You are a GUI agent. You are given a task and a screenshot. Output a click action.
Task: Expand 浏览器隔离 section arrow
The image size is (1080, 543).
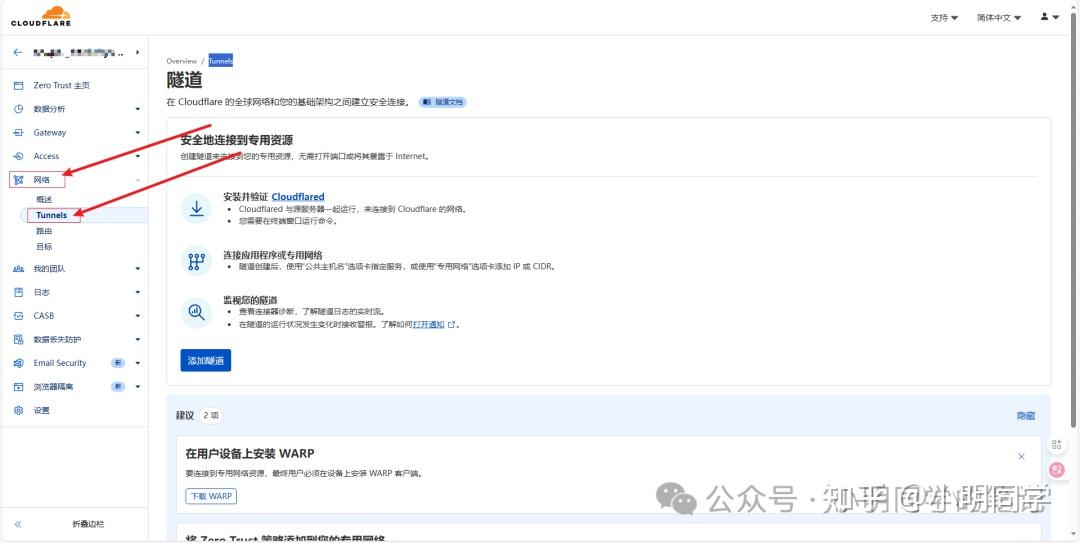138,387
